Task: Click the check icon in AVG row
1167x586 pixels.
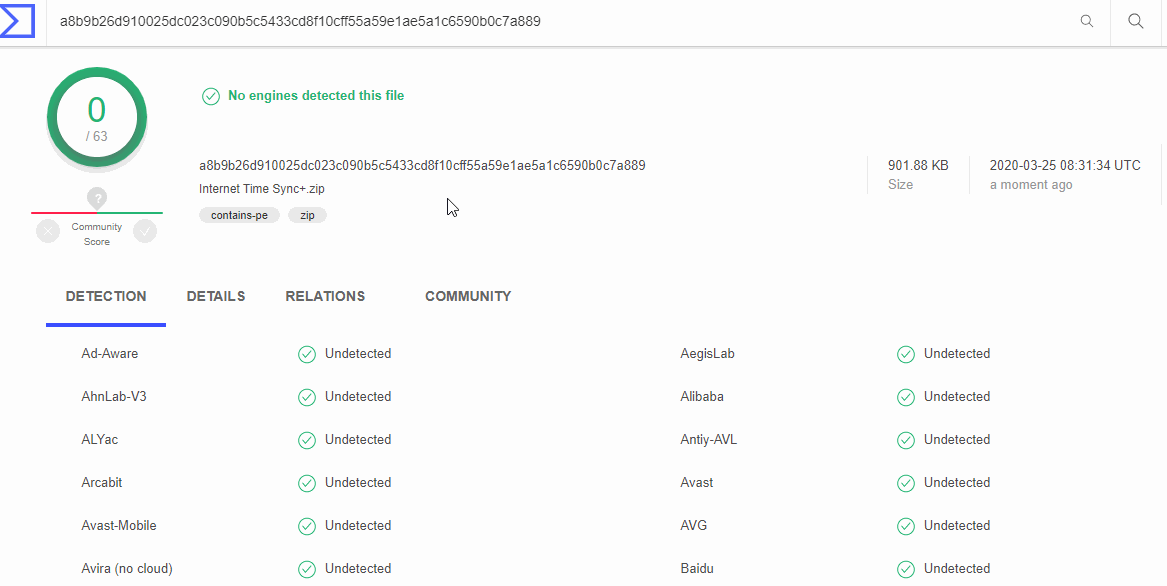Action: (x=906, y=526)
